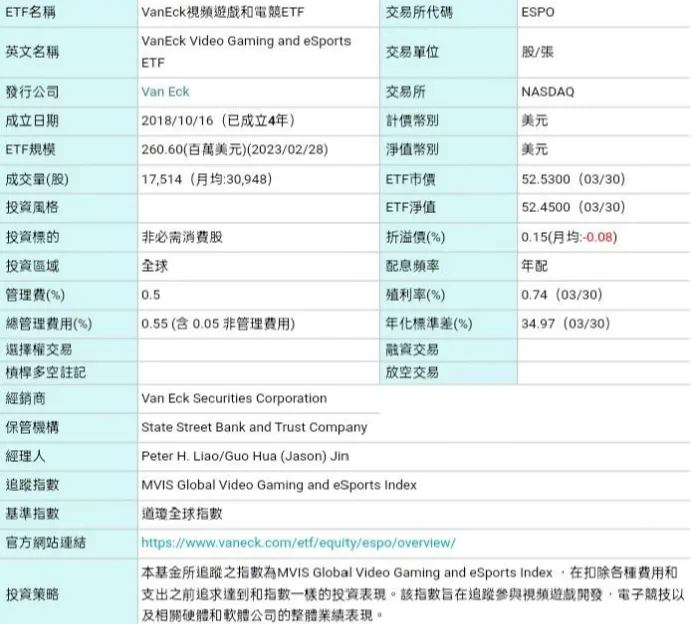Click the 保管機構 label cell
The width and height of the screenshot is (692, 624).
click(x=69, y=428)
